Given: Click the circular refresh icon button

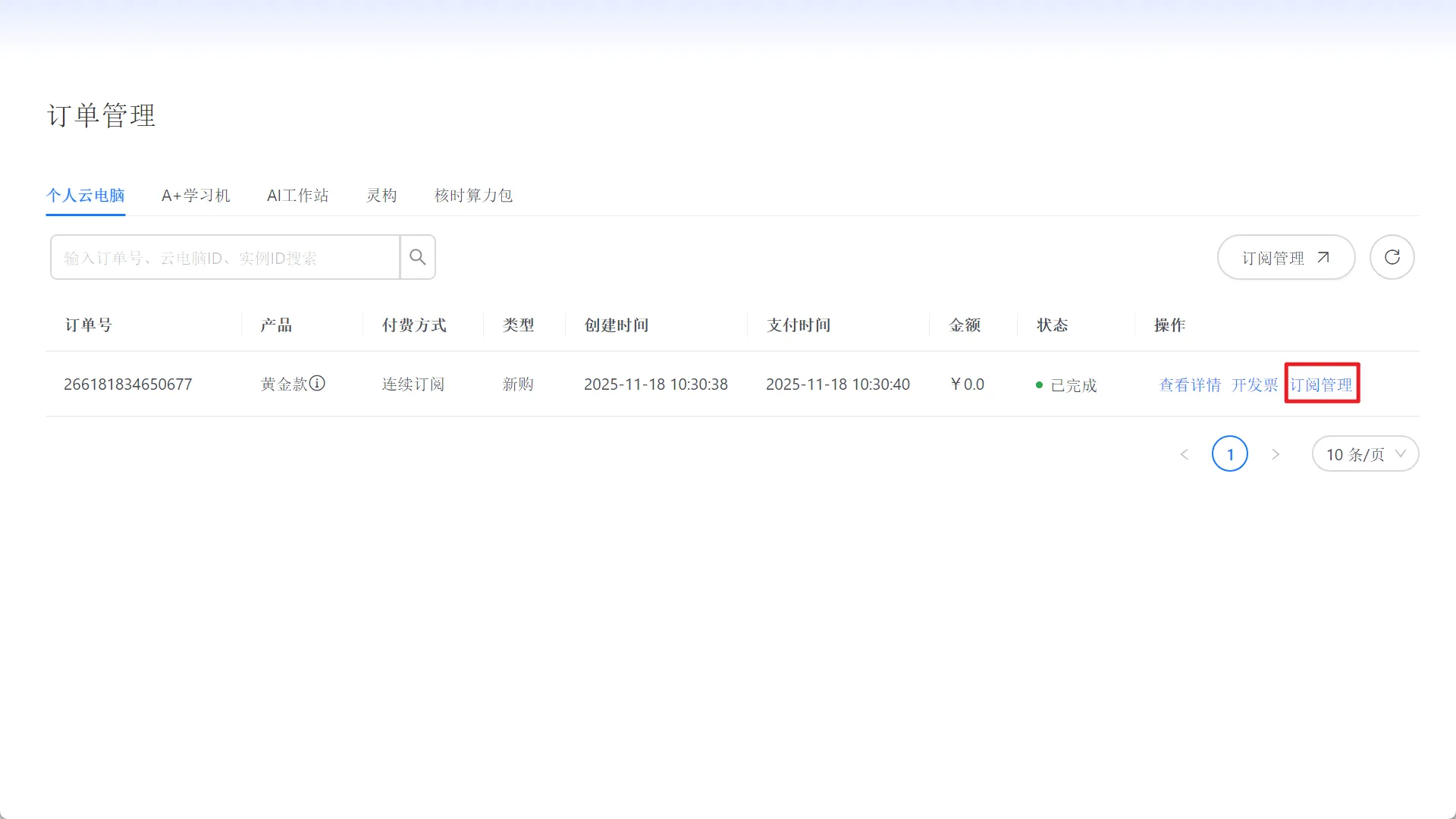Looking at the screenshot, I should [1392, 257].
